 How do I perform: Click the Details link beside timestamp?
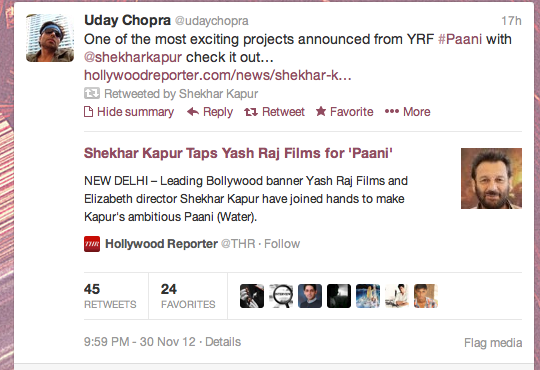(223, 342)
